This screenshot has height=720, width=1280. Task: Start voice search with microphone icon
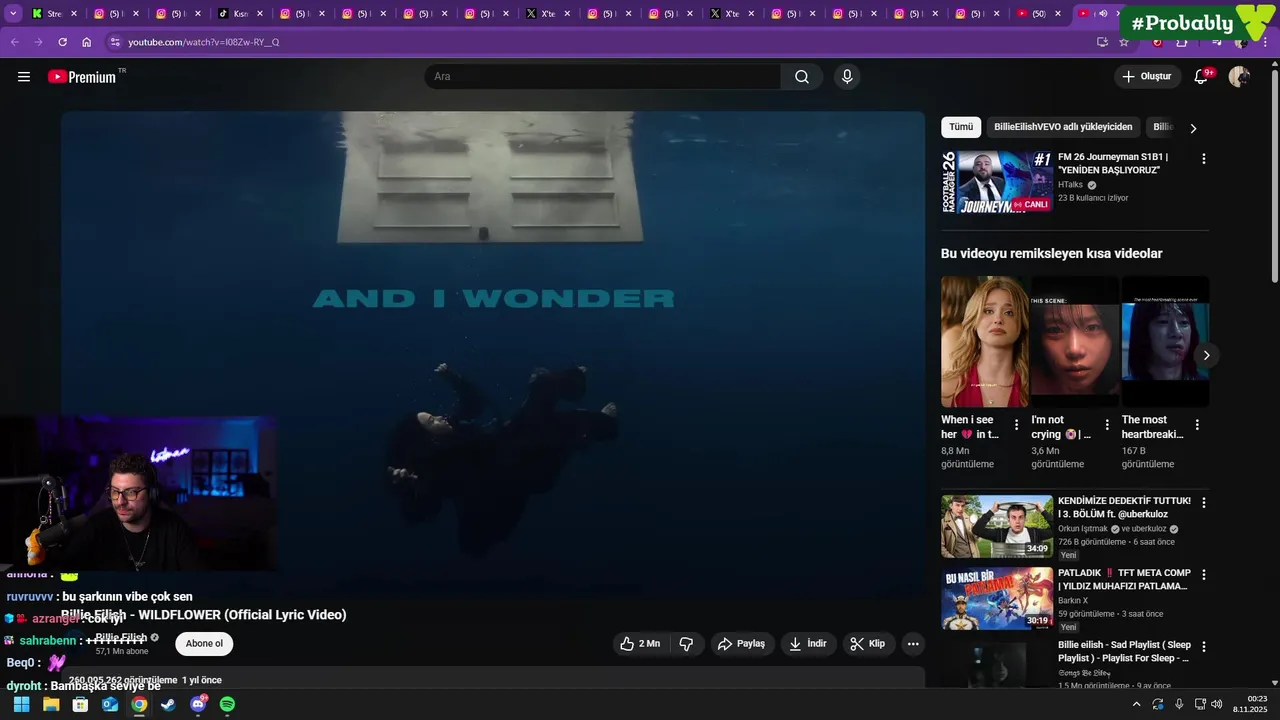847,77
